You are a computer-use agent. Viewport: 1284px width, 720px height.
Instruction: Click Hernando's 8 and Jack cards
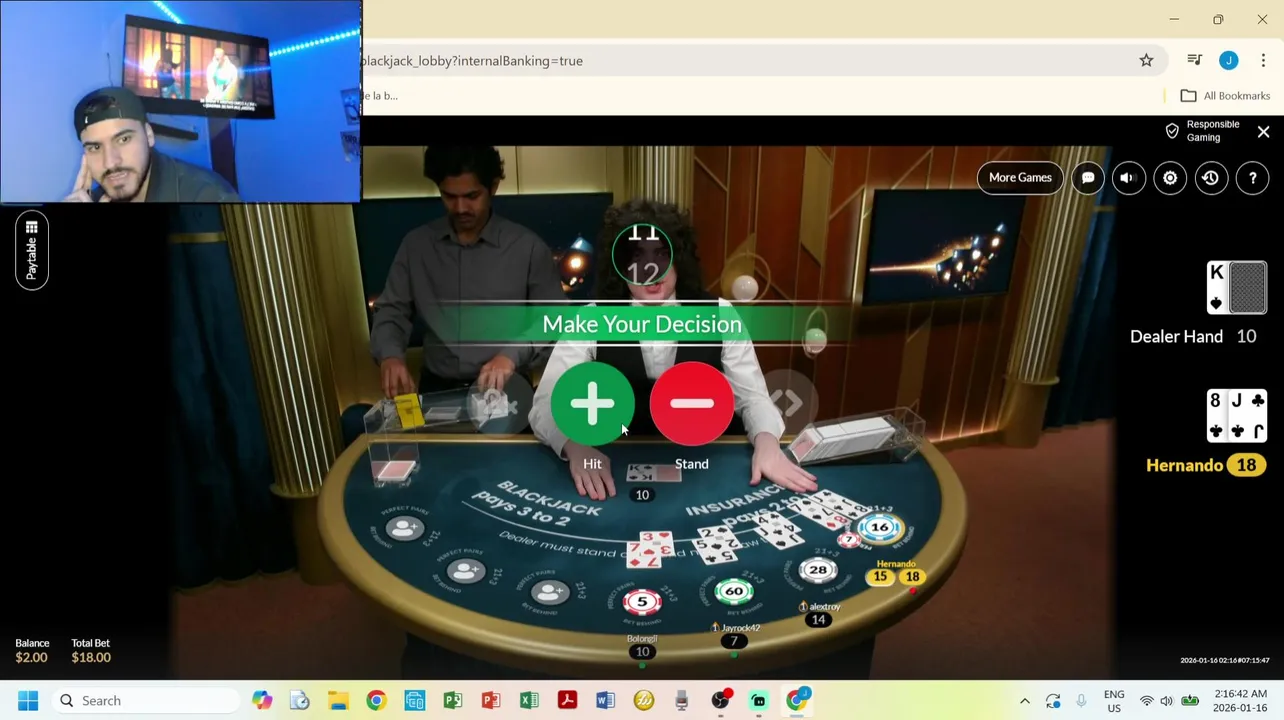coord(1237,415)
